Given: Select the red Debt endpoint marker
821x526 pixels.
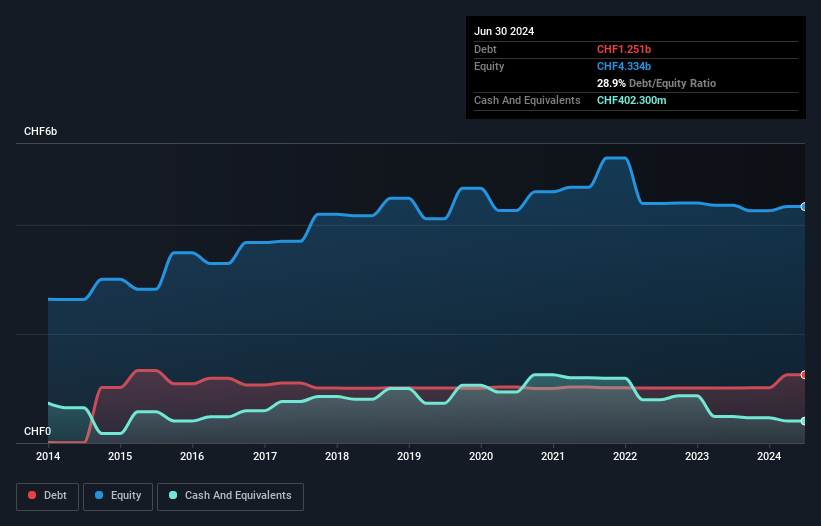Looking at the screenshot, I should click(804, 375).
